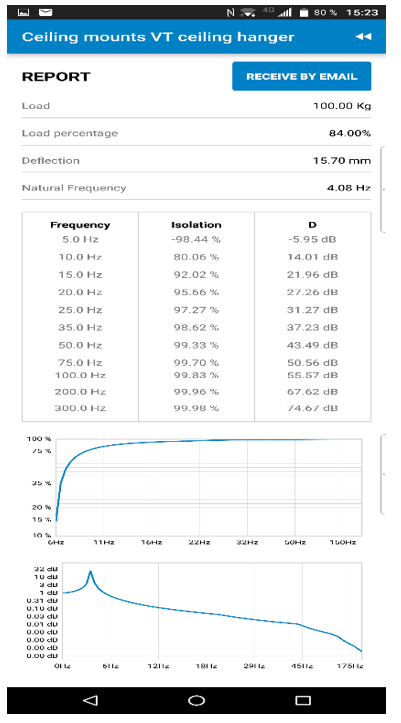Tap the rewind back arrows icon

pyautogui.click(x=363, y=37)
